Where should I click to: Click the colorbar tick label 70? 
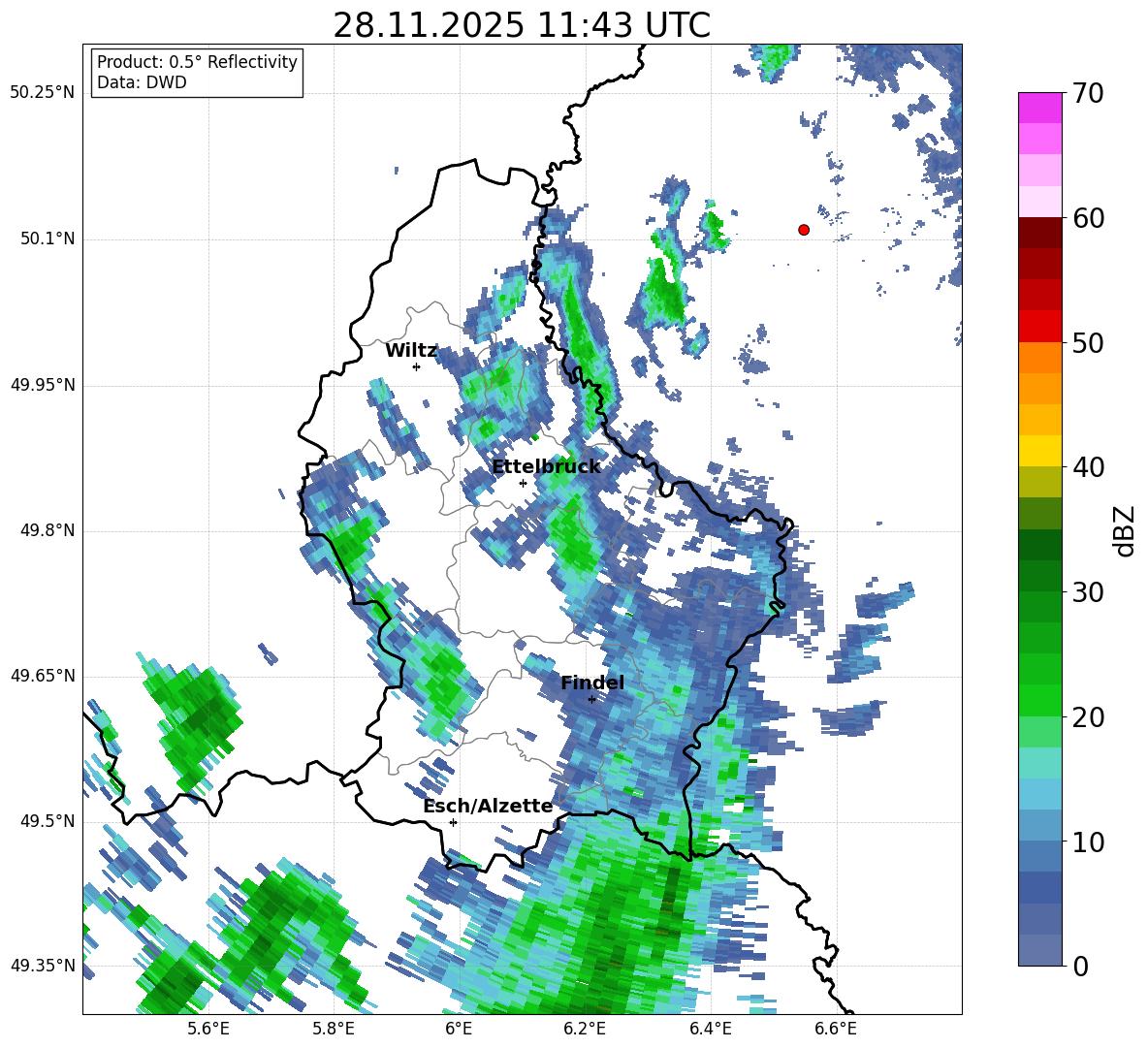click(x=1089, y=94)
